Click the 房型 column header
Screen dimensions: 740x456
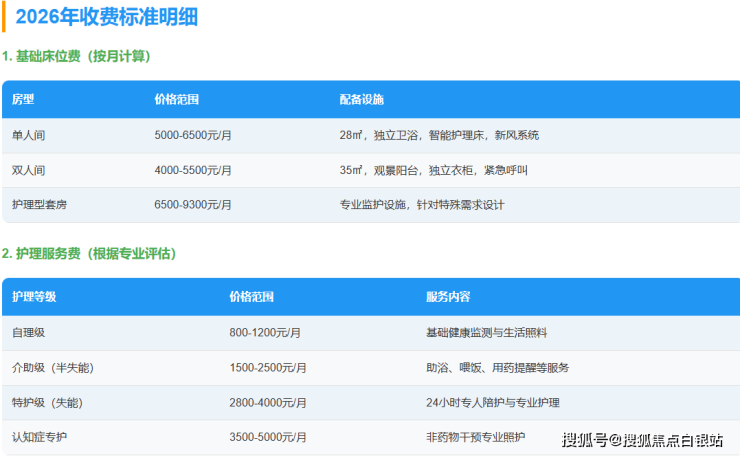click(23, 100)
